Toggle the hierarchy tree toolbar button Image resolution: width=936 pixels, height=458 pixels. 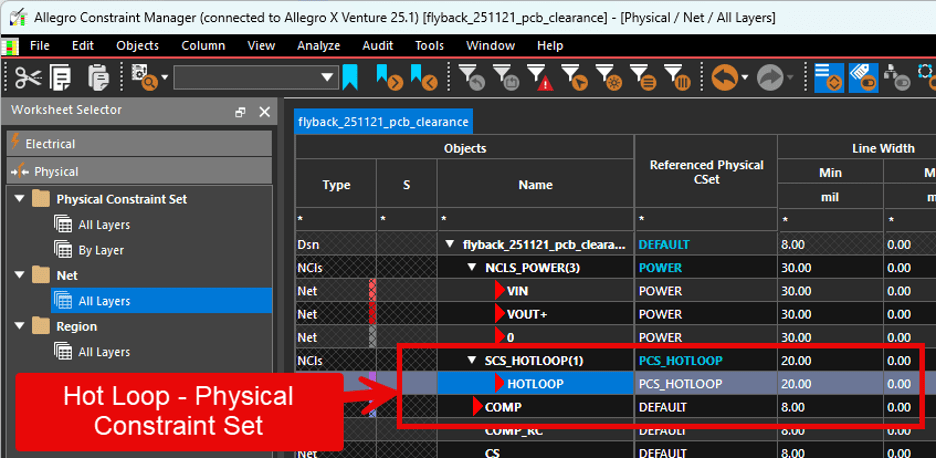(897, 78)
